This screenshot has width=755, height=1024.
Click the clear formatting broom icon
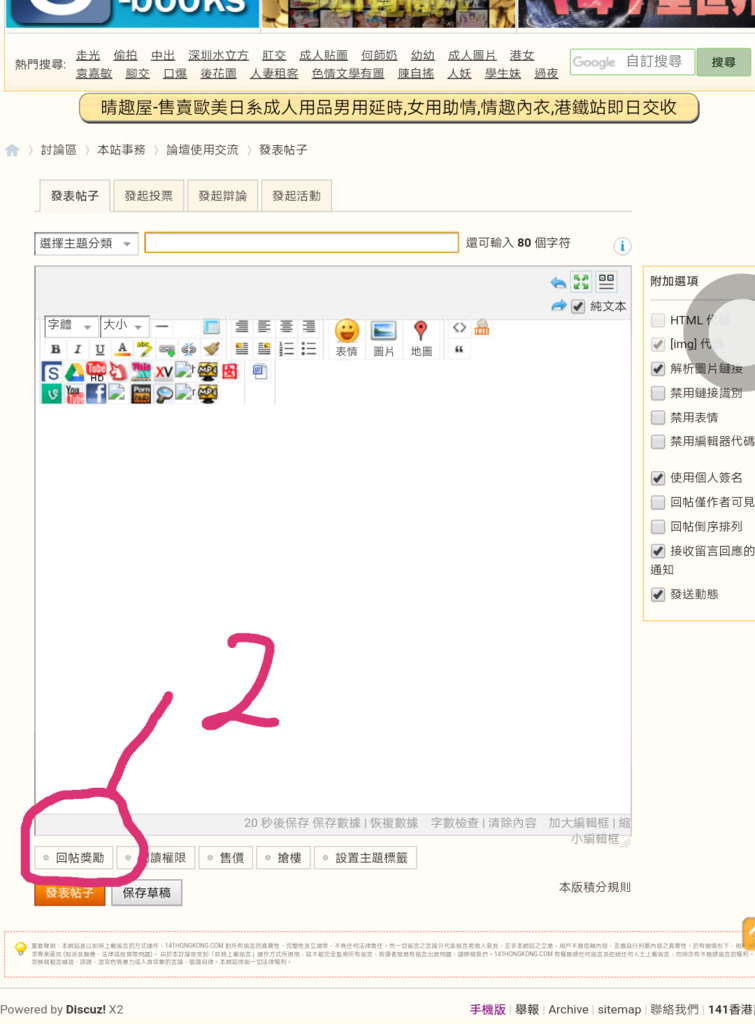click(211, 349)
